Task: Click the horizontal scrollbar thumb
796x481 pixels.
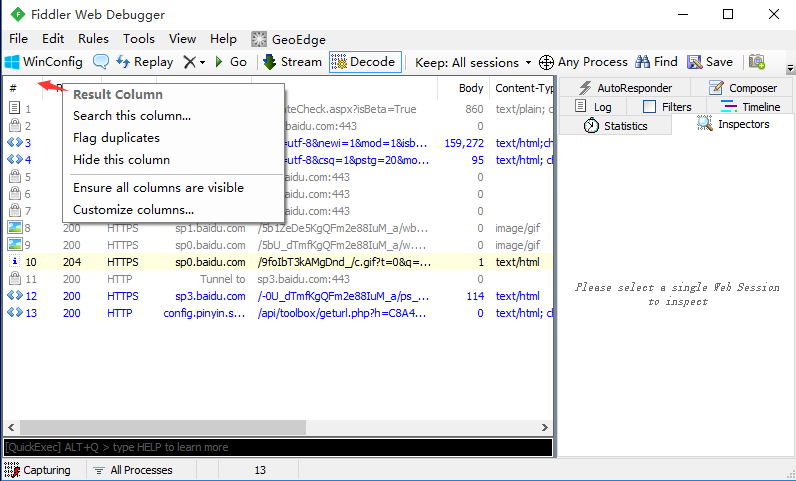Action: (163, 427)
